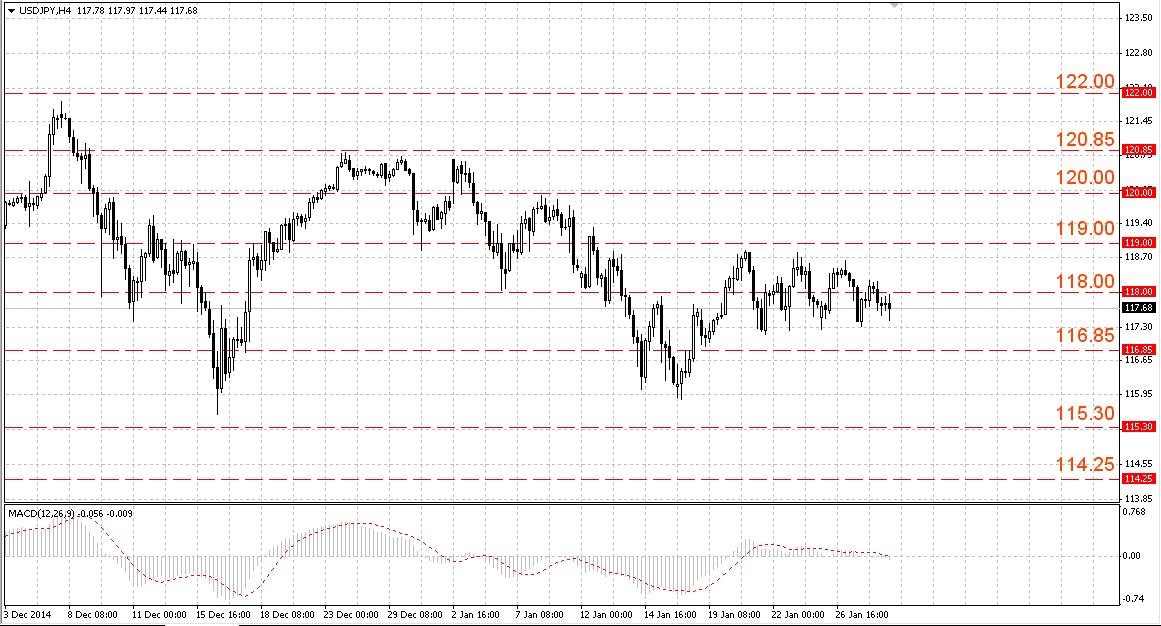Click the large orange 120.85 level label
Screen dimensions: 1161x626
coord(1085,139)
